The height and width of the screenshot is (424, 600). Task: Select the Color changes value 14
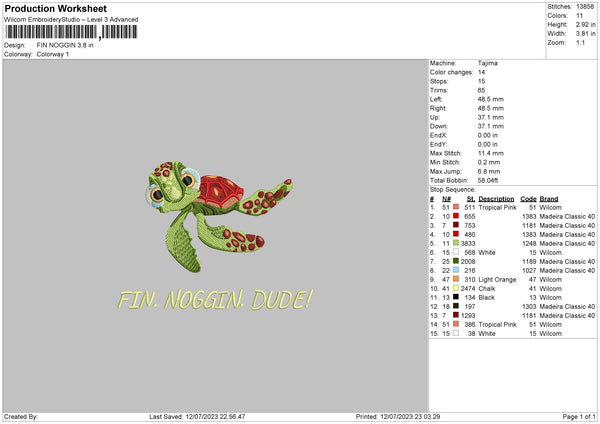[x=481, y=72]
